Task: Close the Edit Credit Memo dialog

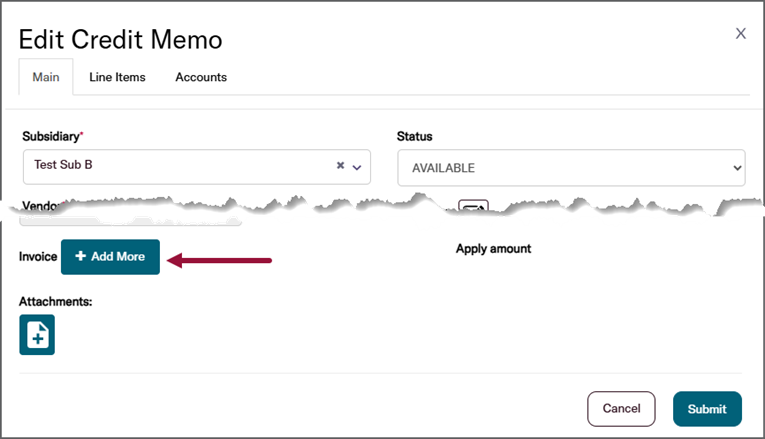Action: point(741,33)
